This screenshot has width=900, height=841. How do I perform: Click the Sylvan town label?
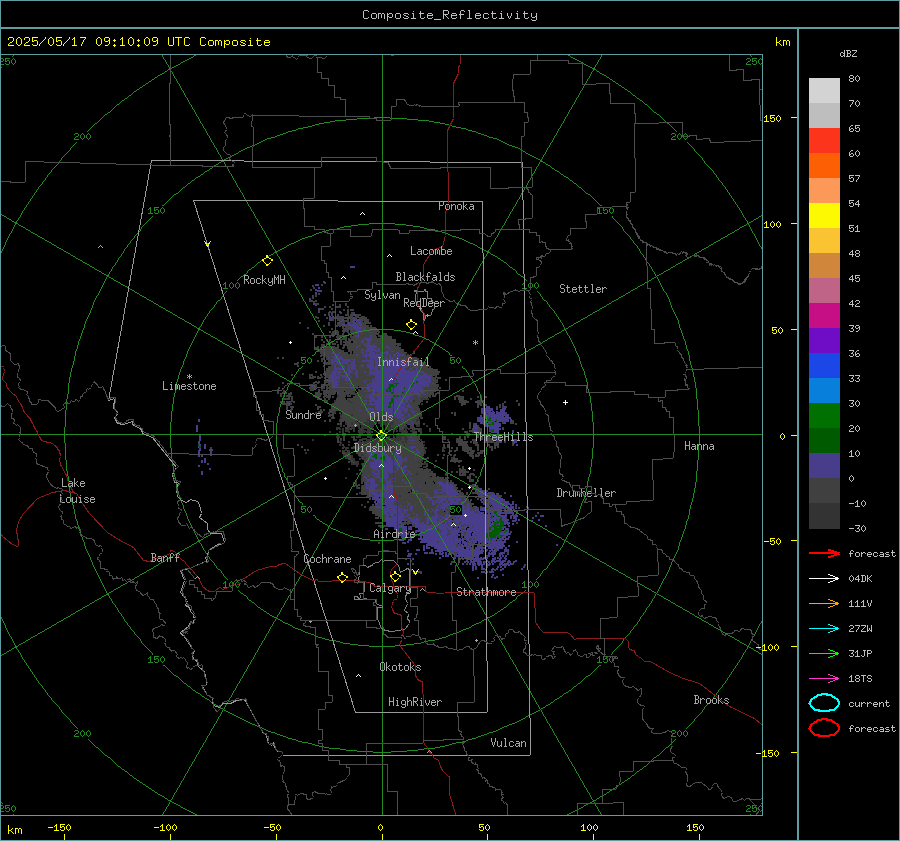[x=382, y=296]
